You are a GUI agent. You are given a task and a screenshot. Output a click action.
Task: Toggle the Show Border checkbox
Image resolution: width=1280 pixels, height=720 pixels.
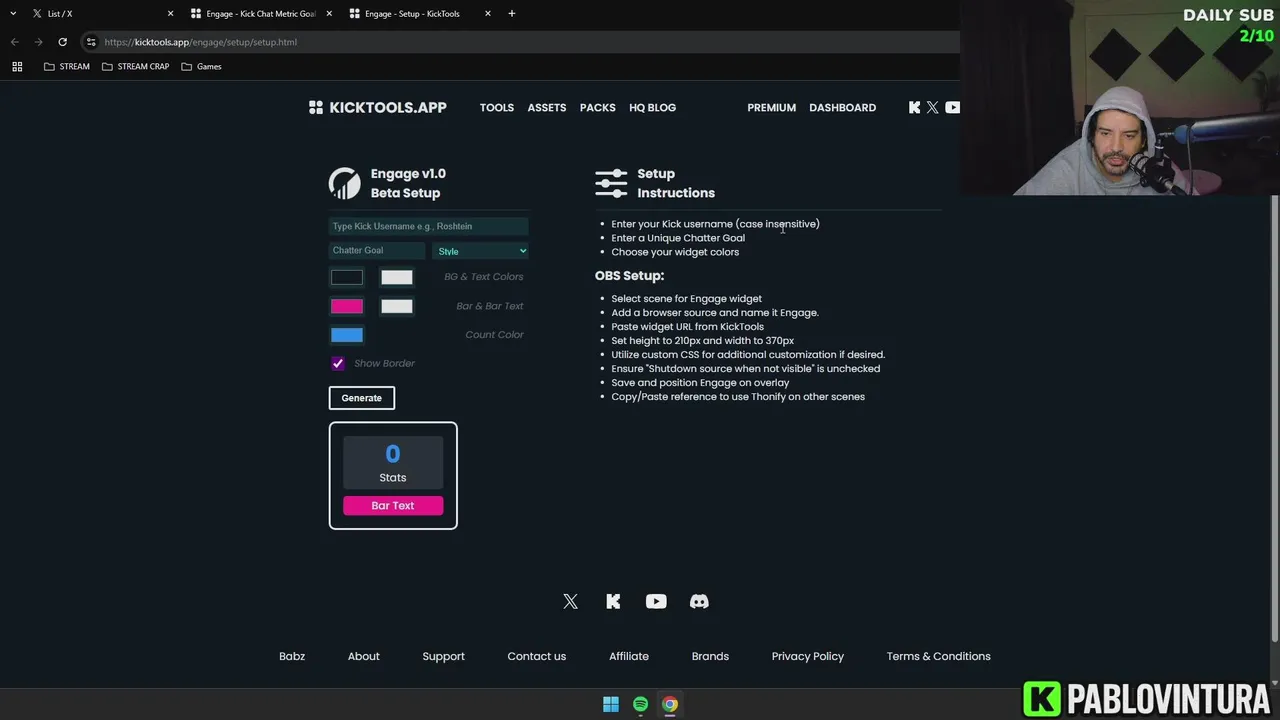338,363
